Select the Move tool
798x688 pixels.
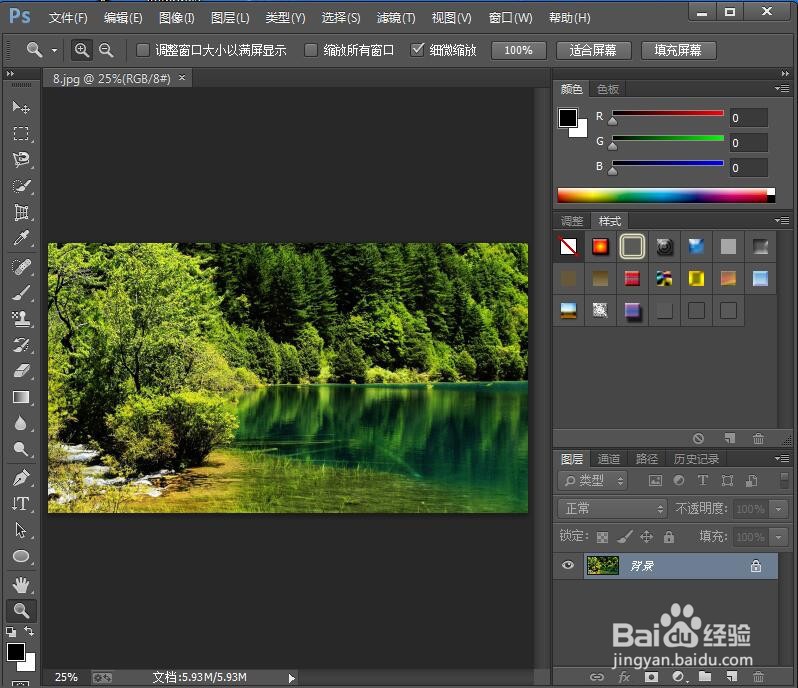(21, 107)
